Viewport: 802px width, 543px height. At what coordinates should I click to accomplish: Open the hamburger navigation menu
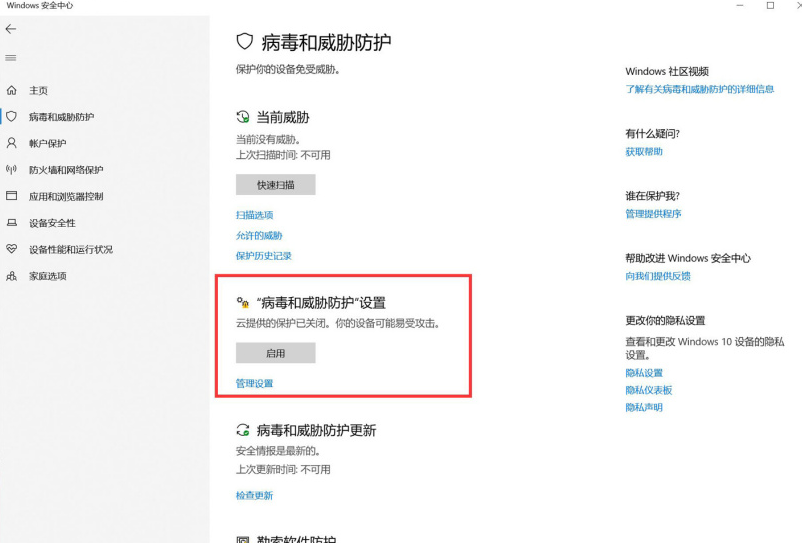tap(11, 58)
